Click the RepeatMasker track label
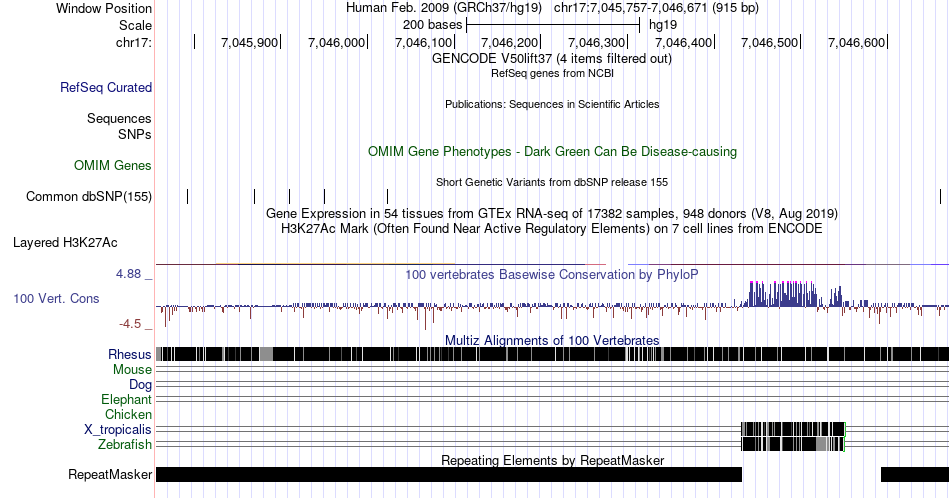This screenshot has height=498, width=950. (110, 474)
